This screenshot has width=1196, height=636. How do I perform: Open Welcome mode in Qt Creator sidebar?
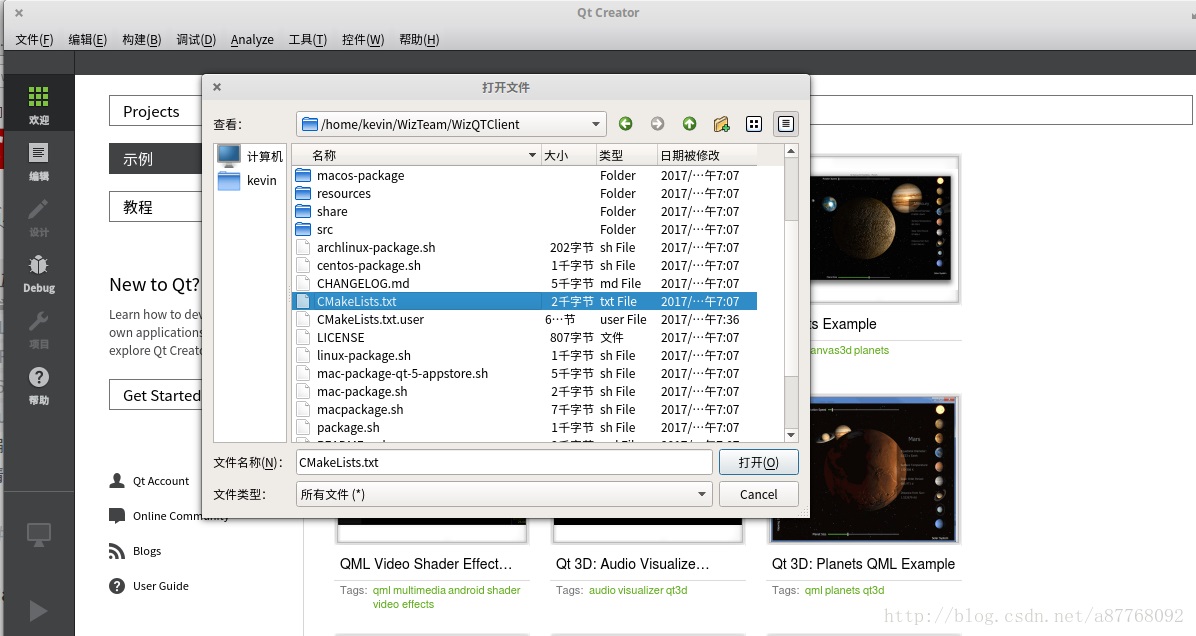click(x=38, y=105)
